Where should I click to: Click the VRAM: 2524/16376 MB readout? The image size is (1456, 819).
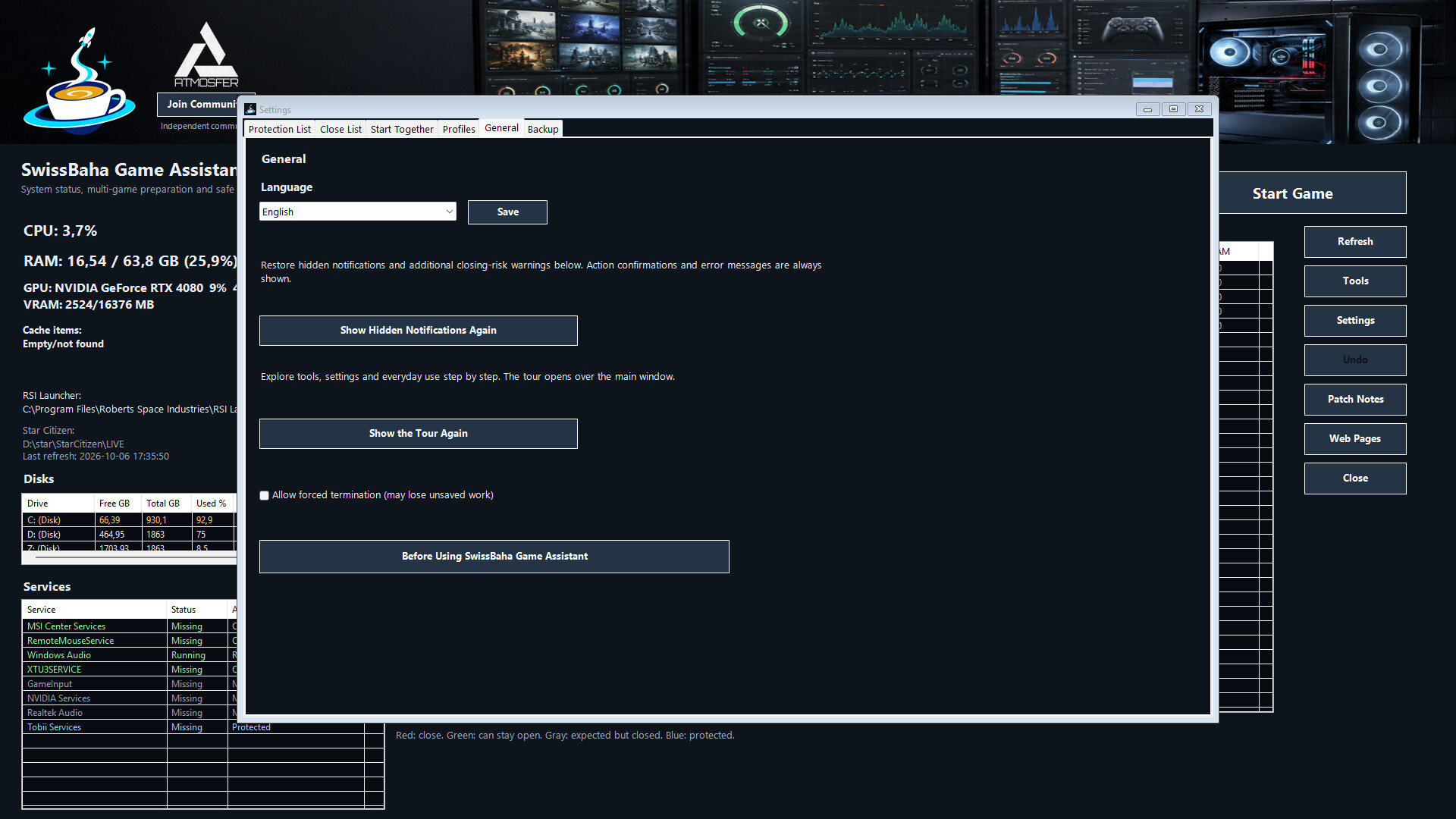[x=88, y=305]
